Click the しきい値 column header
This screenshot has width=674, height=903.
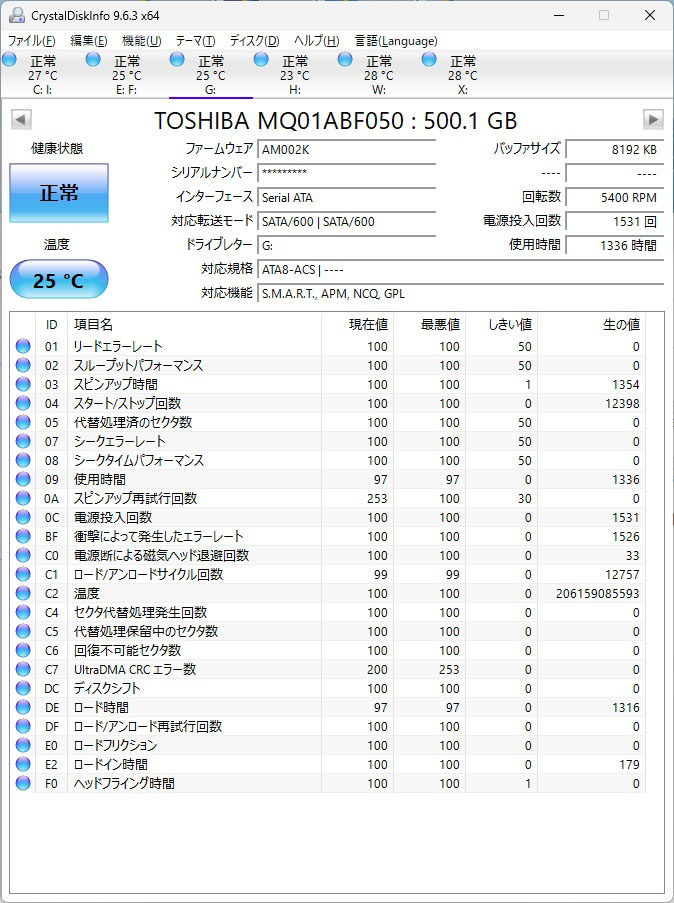pyautogui.click(x=501, y=325)
